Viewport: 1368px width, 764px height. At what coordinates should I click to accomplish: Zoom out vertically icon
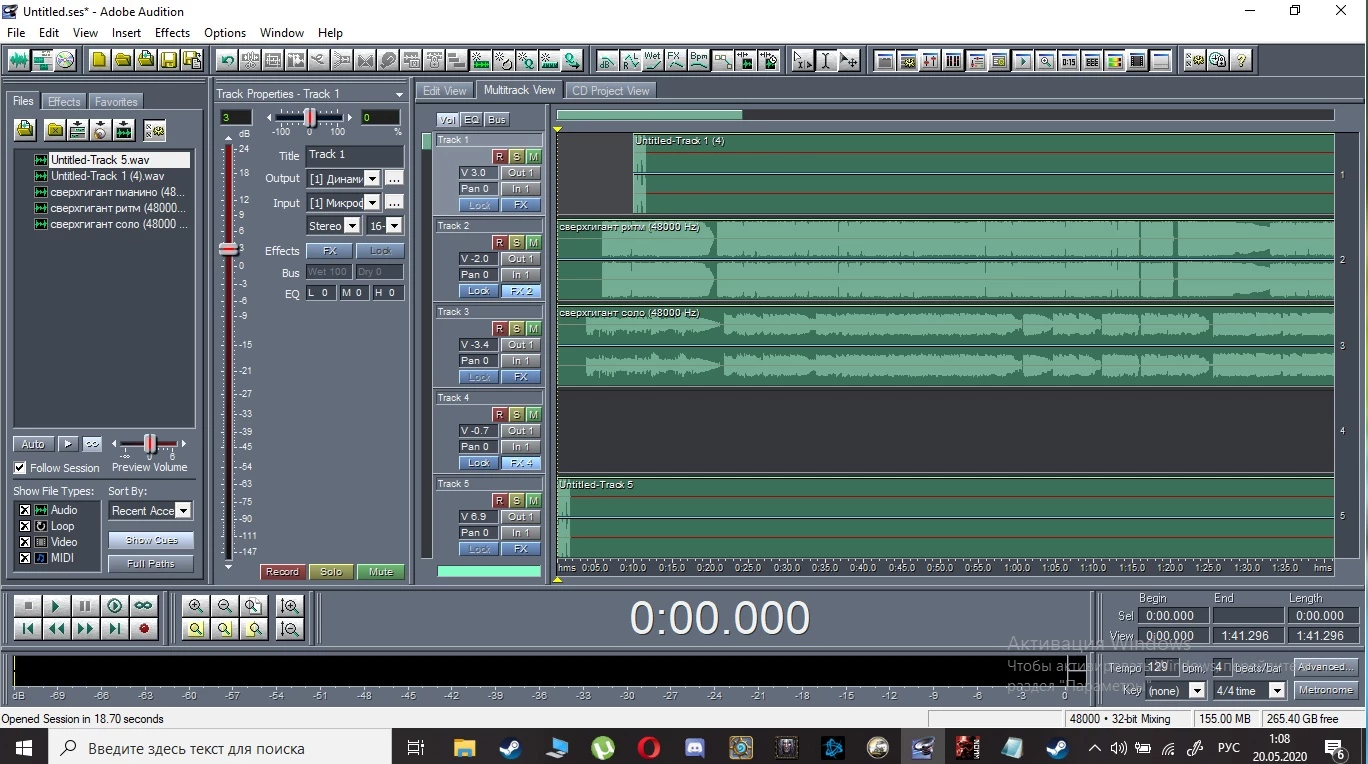[290, 629]
